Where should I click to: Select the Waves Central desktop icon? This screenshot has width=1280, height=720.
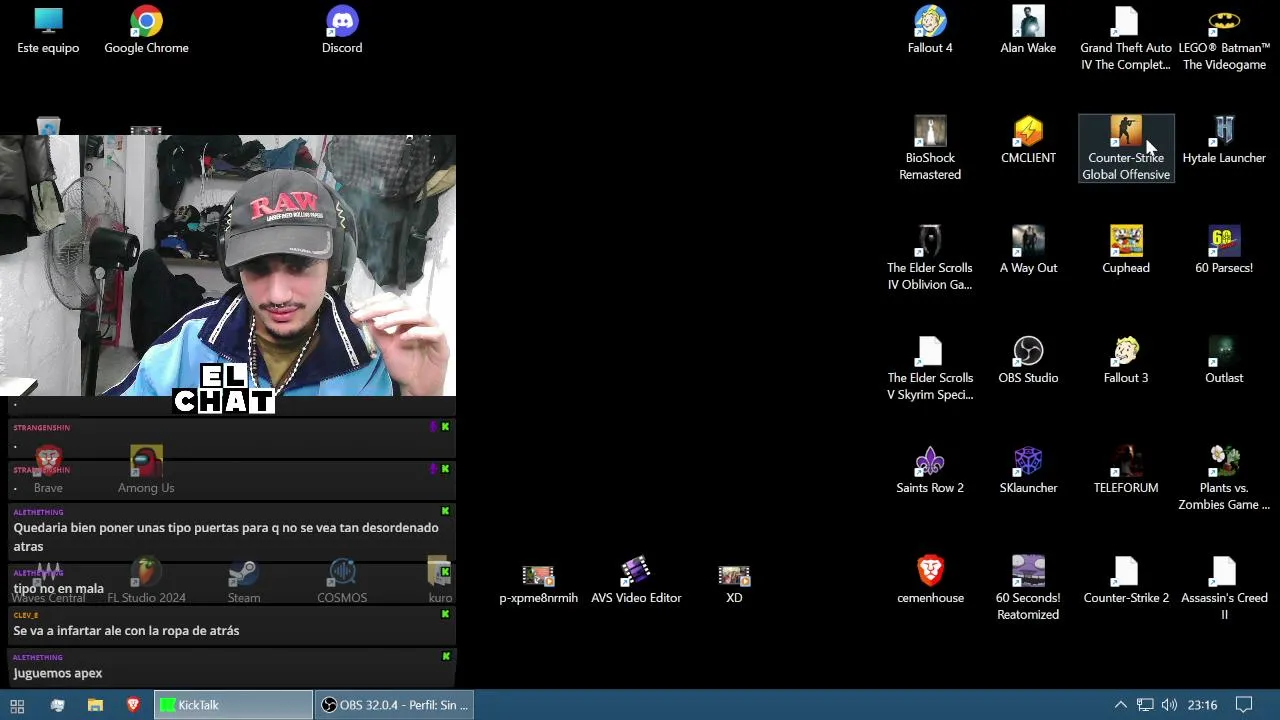point(48,581)
